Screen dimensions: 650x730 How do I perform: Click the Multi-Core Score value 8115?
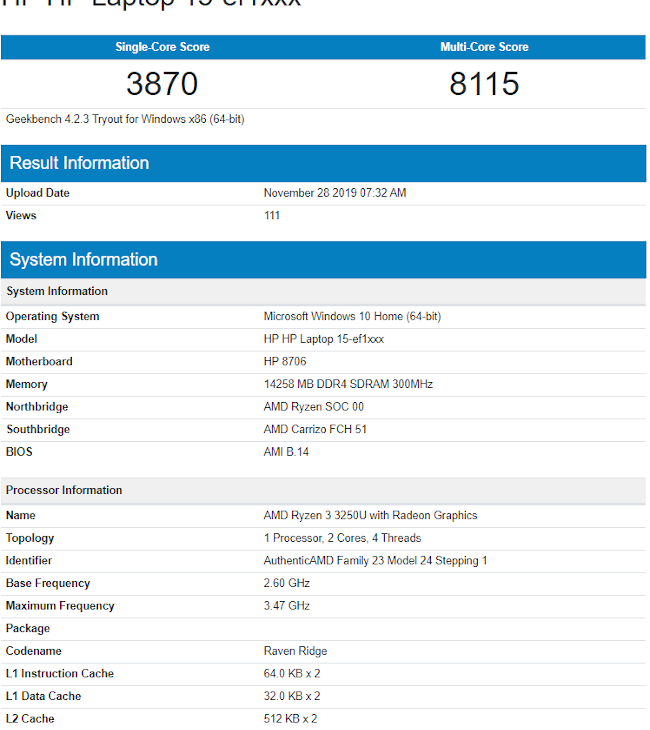[x=484, y=84]
